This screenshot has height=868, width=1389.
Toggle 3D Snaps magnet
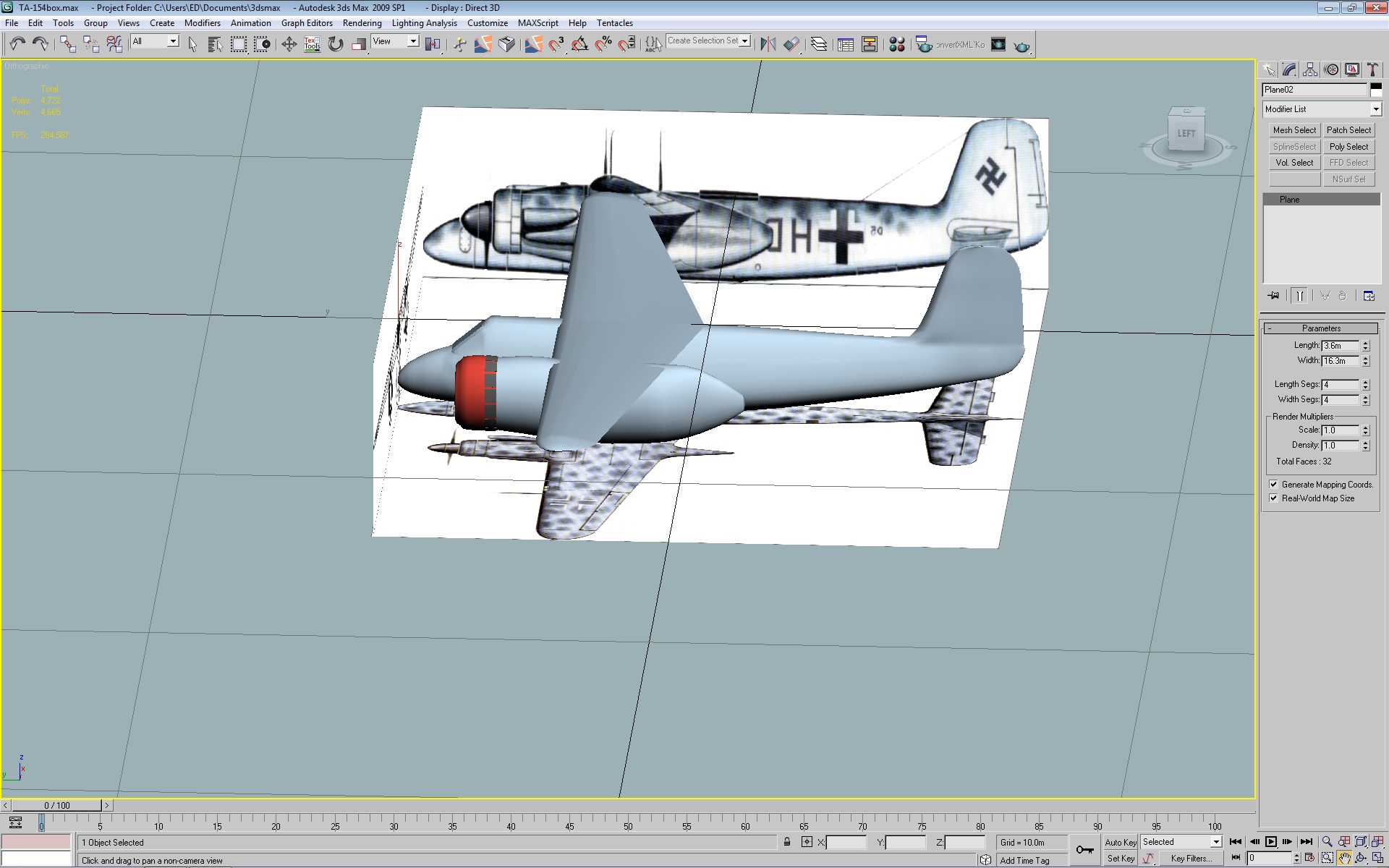556,44
